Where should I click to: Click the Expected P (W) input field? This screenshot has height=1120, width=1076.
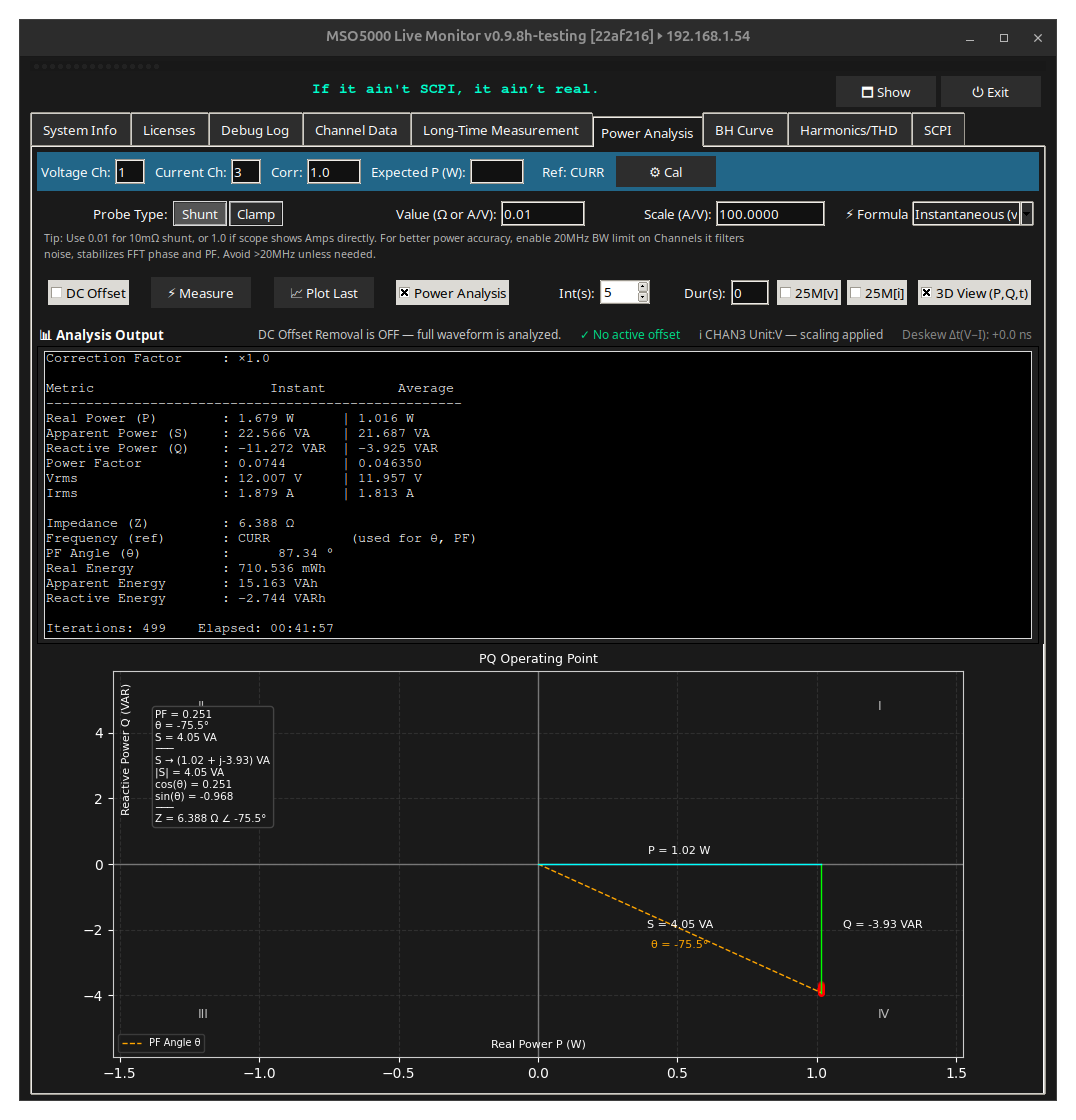click(496, 172)
